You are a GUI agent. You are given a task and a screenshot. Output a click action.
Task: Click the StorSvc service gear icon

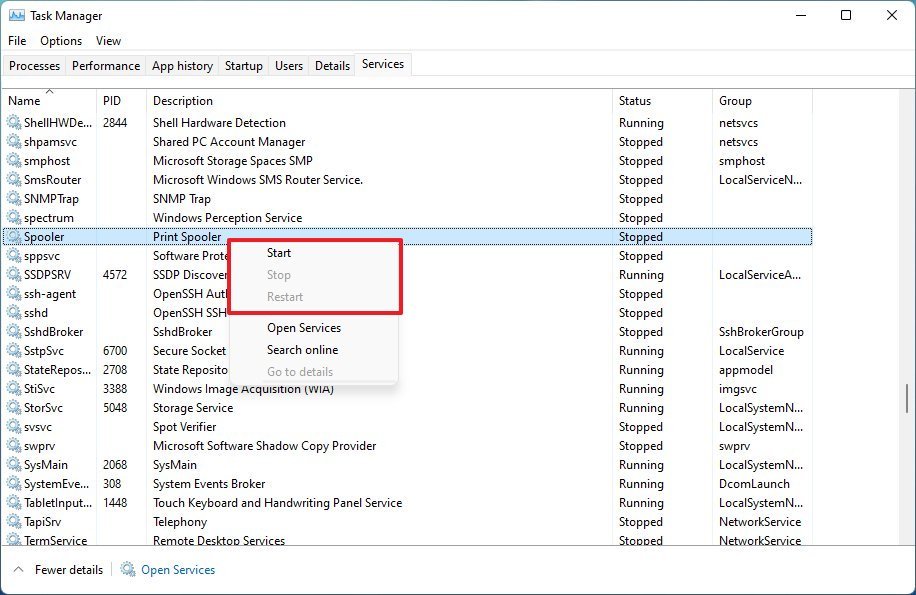point(12,407)
